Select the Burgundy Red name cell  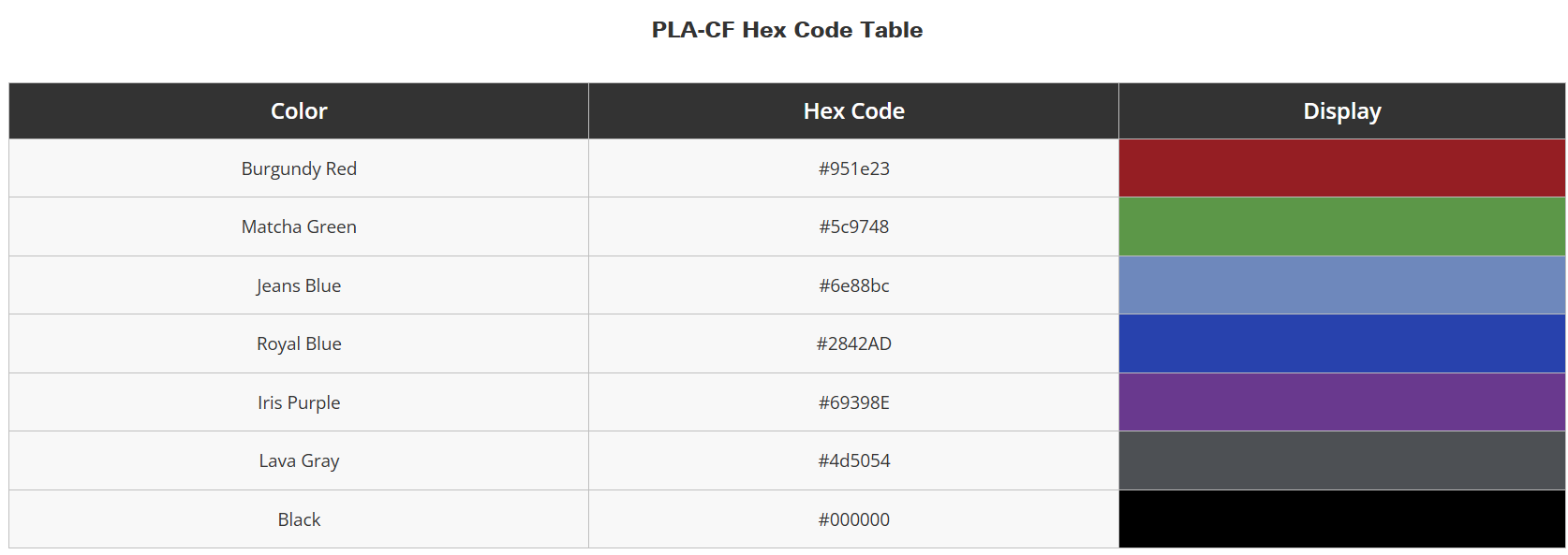299,168
